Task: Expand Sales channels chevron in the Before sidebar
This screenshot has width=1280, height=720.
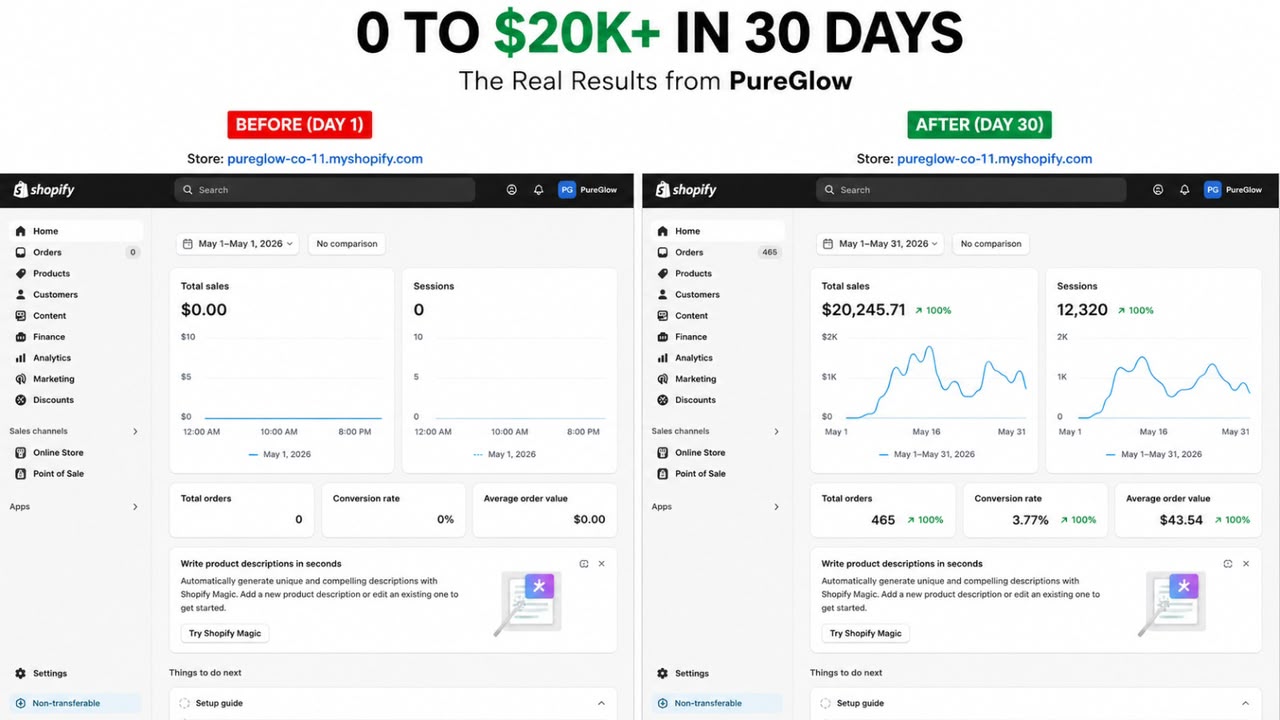Action: pyautogui.click(x=135, y=431)
